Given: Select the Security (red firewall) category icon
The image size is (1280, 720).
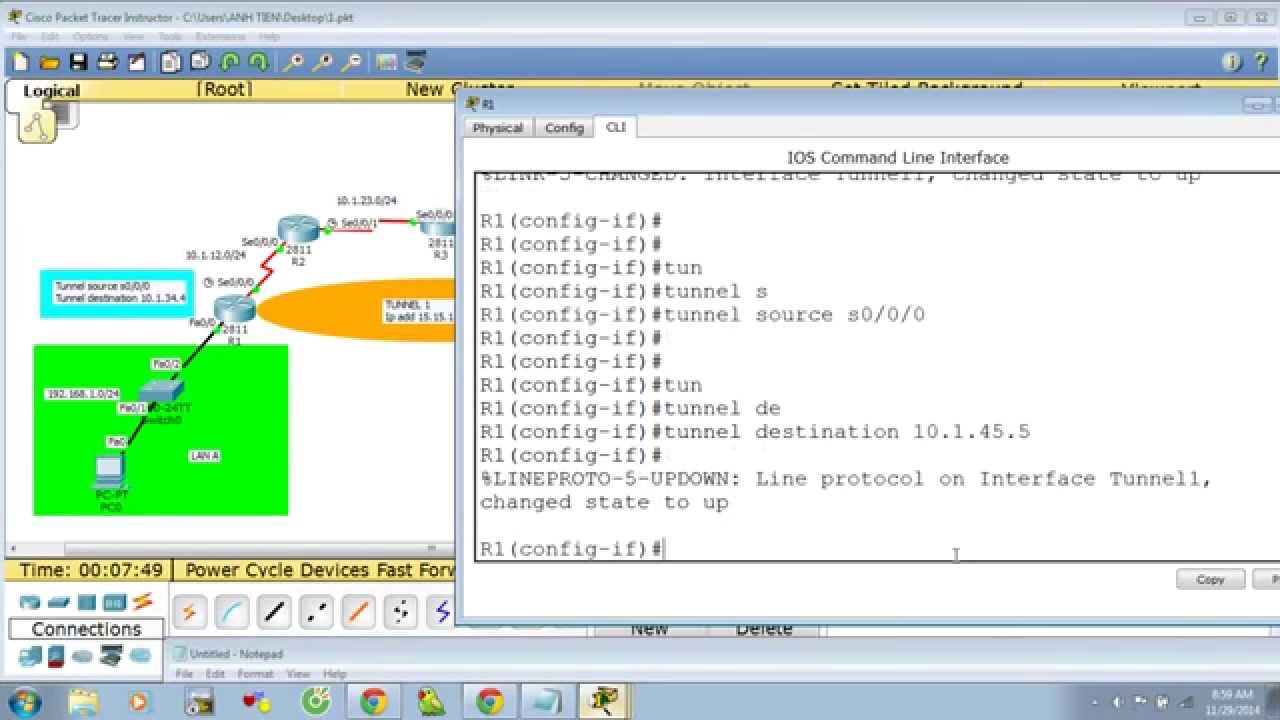Looking at the screenshot, I should pos(56,656).
